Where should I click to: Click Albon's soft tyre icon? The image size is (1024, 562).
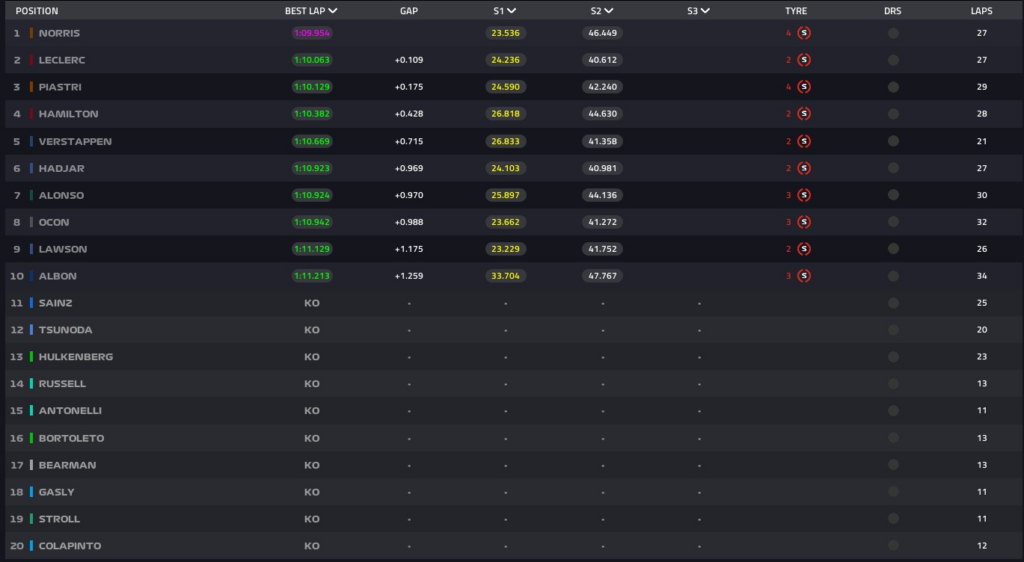click(804, 276)
